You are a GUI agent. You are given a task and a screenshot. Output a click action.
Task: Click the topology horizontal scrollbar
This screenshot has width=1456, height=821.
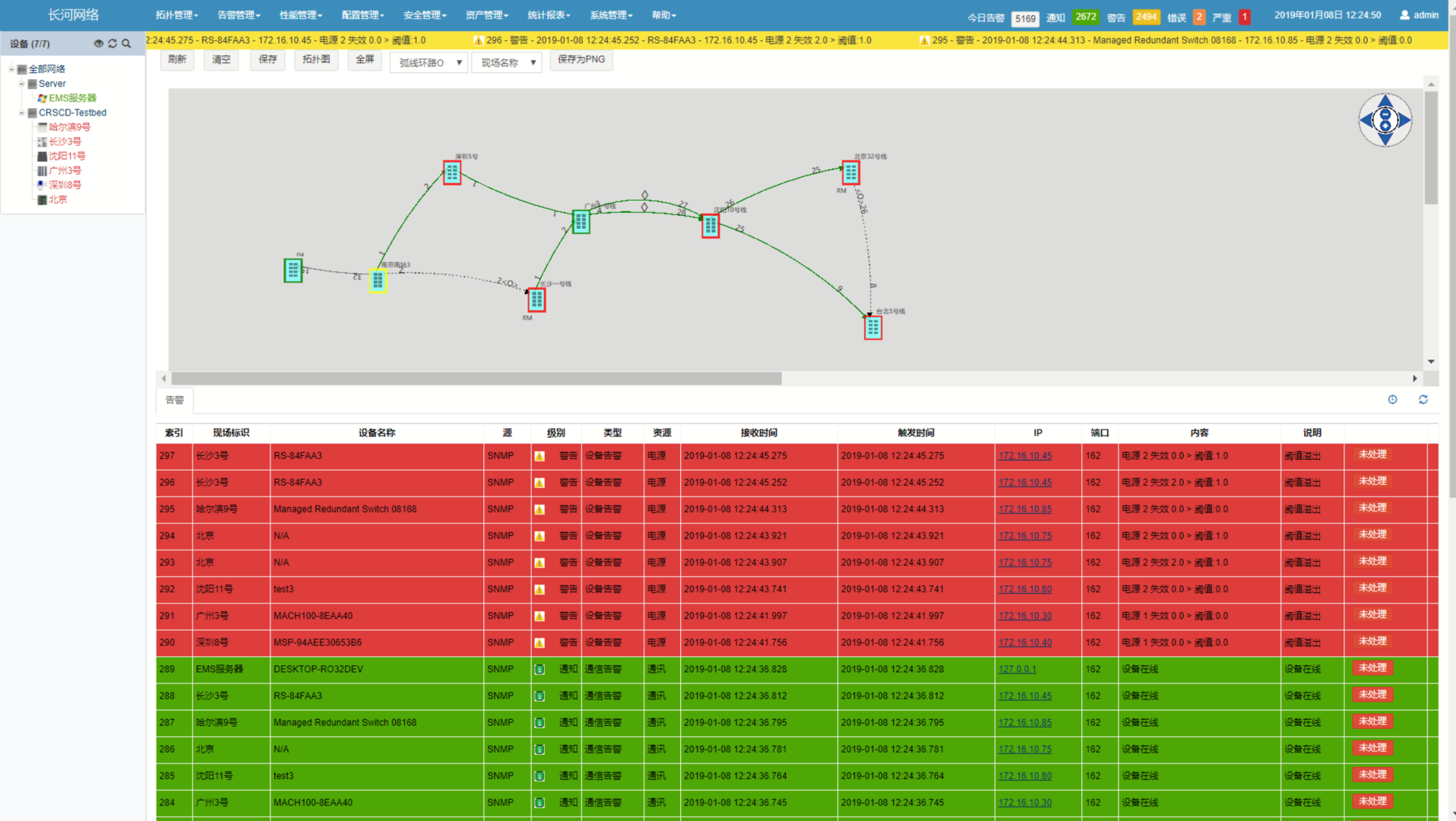click(476, 379)
